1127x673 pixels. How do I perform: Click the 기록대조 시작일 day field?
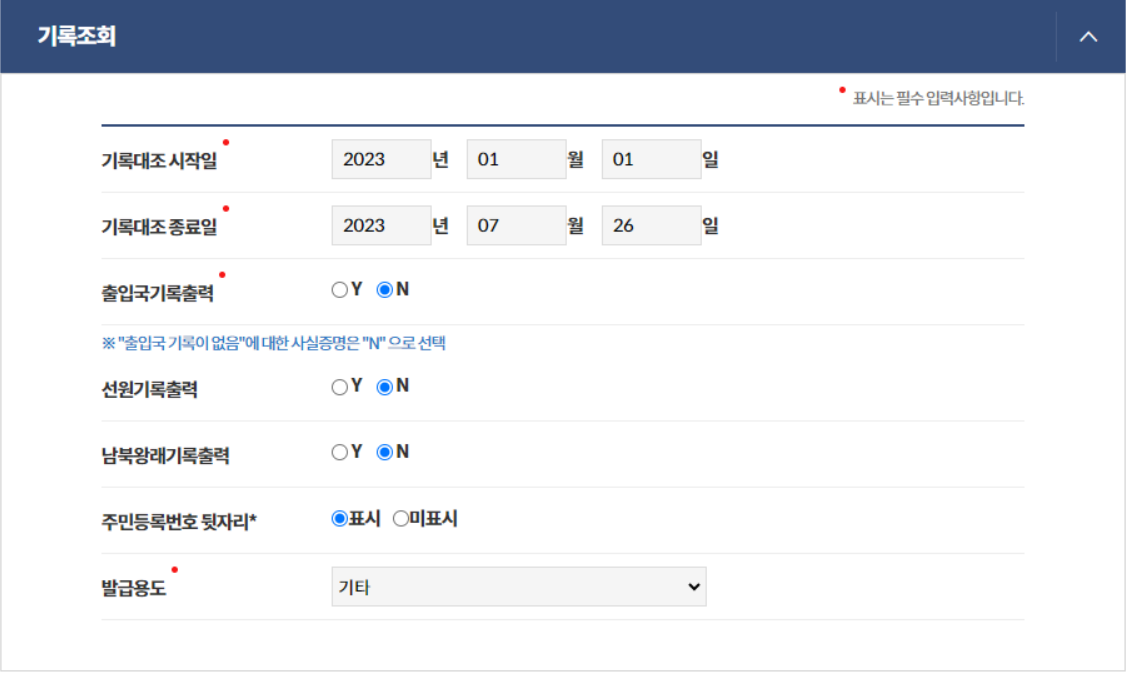651,159
